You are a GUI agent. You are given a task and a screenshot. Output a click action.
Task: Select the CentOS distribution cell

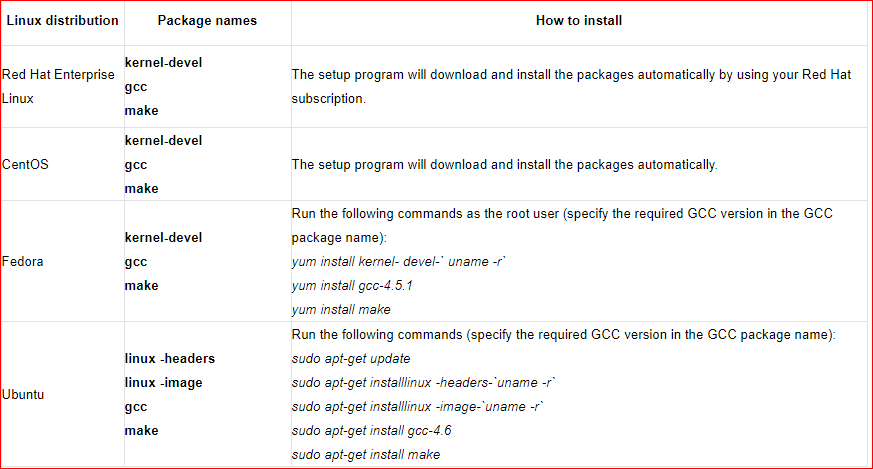25,164
